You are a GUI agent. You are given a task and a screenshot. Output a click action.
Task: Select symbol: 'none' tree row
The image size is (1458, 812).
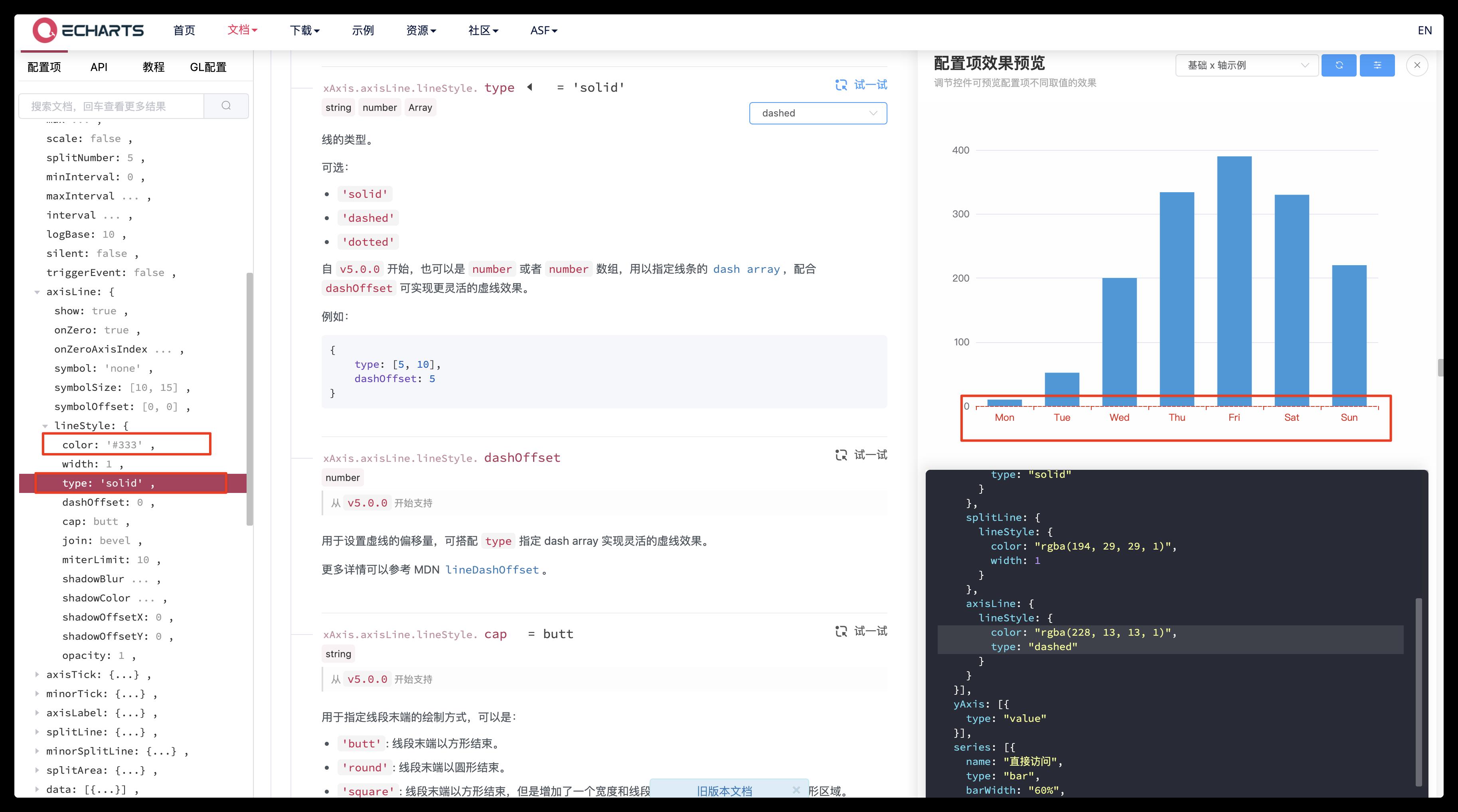(104, 369)
